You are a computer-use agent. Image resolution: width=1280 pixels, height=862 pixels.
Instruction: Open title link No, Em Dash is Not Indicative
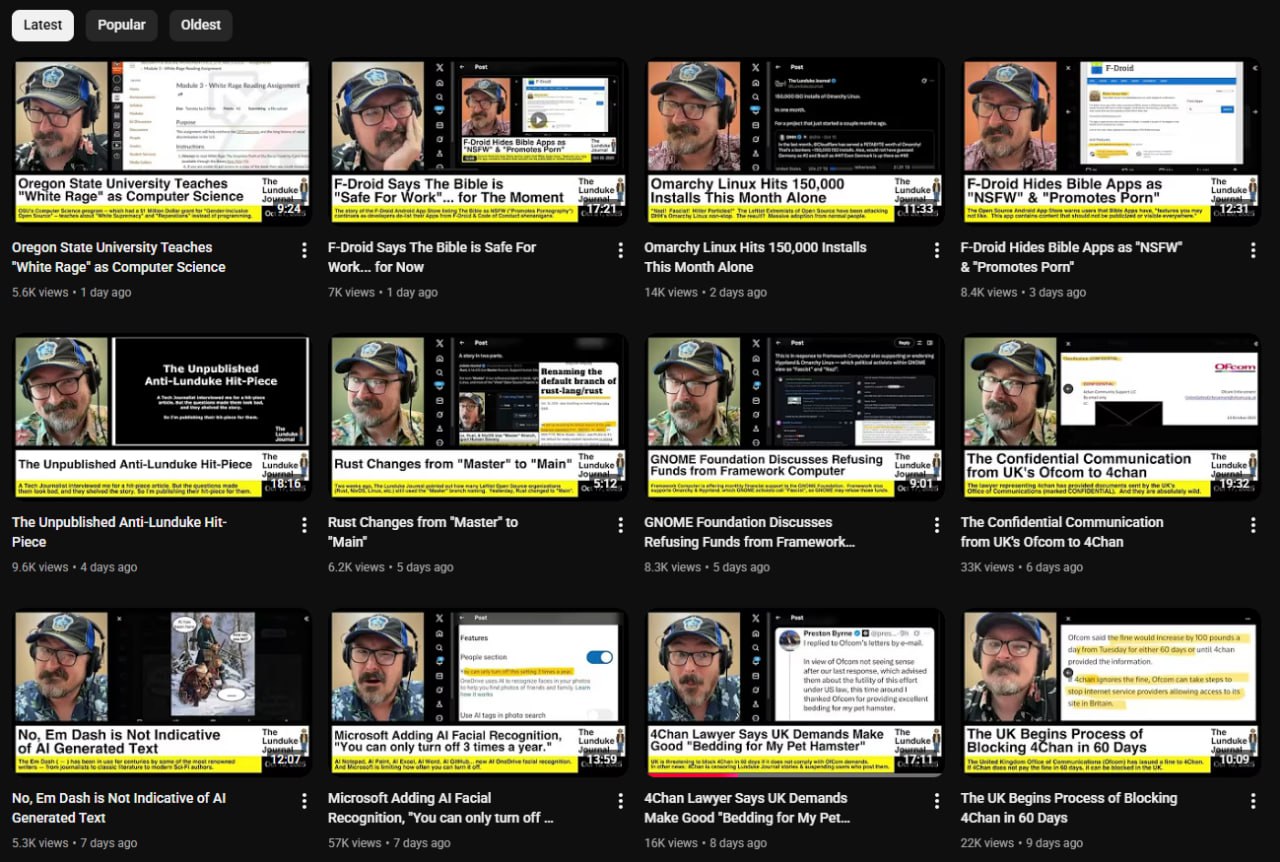click(119, 808)
